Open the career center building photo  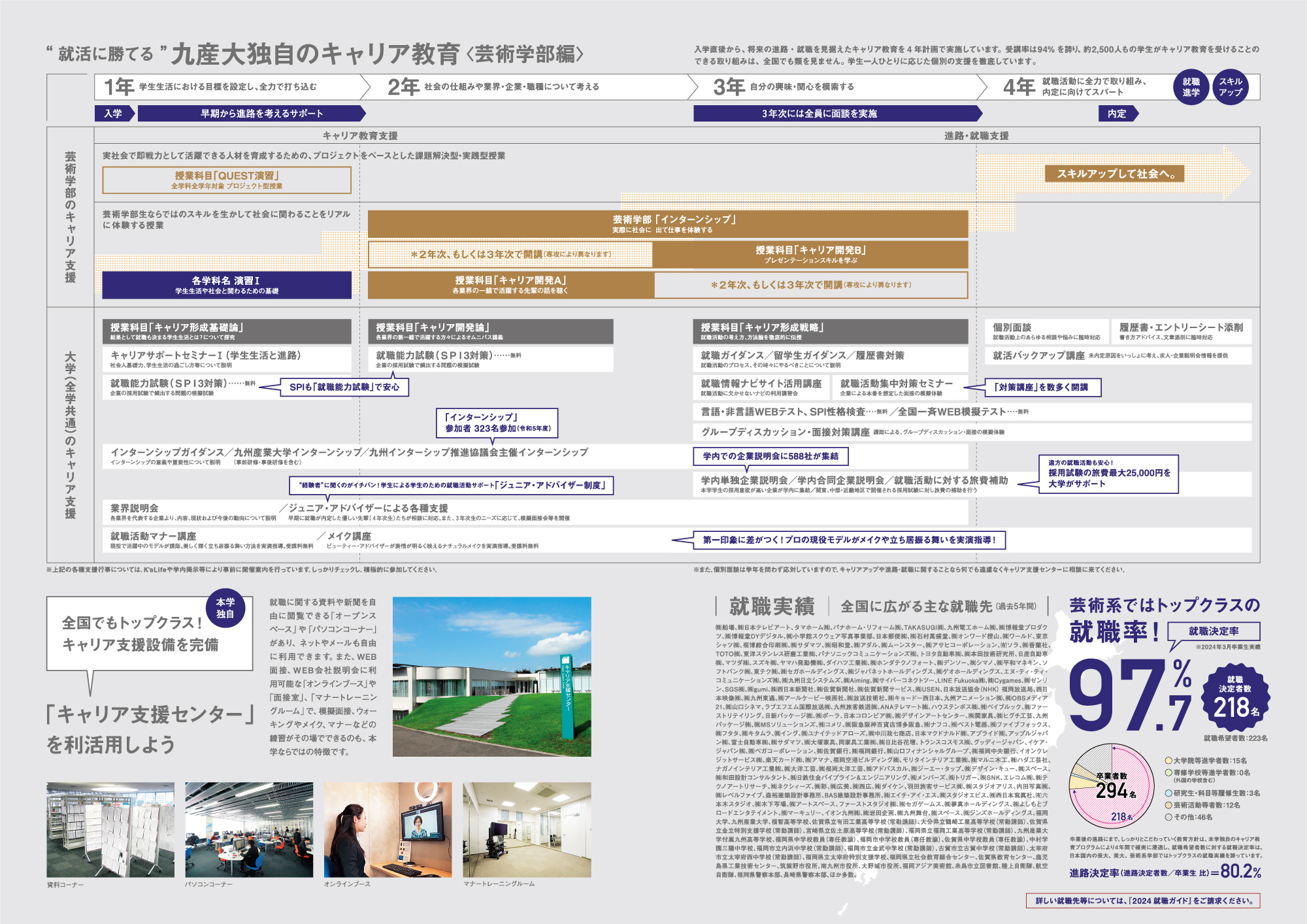pos(491,676)
